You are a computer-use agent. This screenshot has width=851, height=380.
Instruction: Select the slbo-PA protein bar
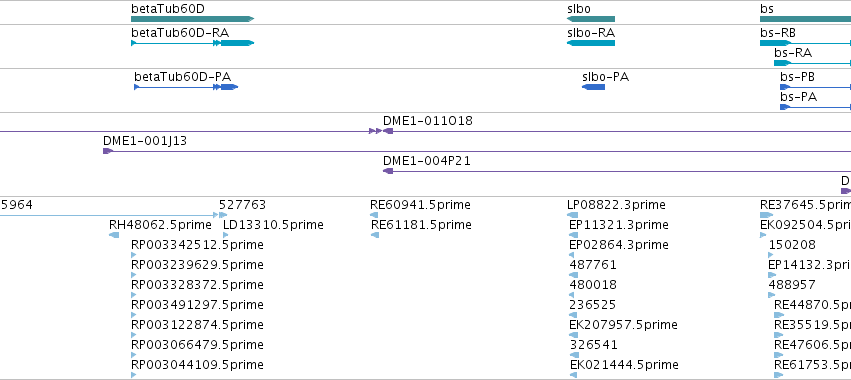pyautogui.click(x=593, y=87)
